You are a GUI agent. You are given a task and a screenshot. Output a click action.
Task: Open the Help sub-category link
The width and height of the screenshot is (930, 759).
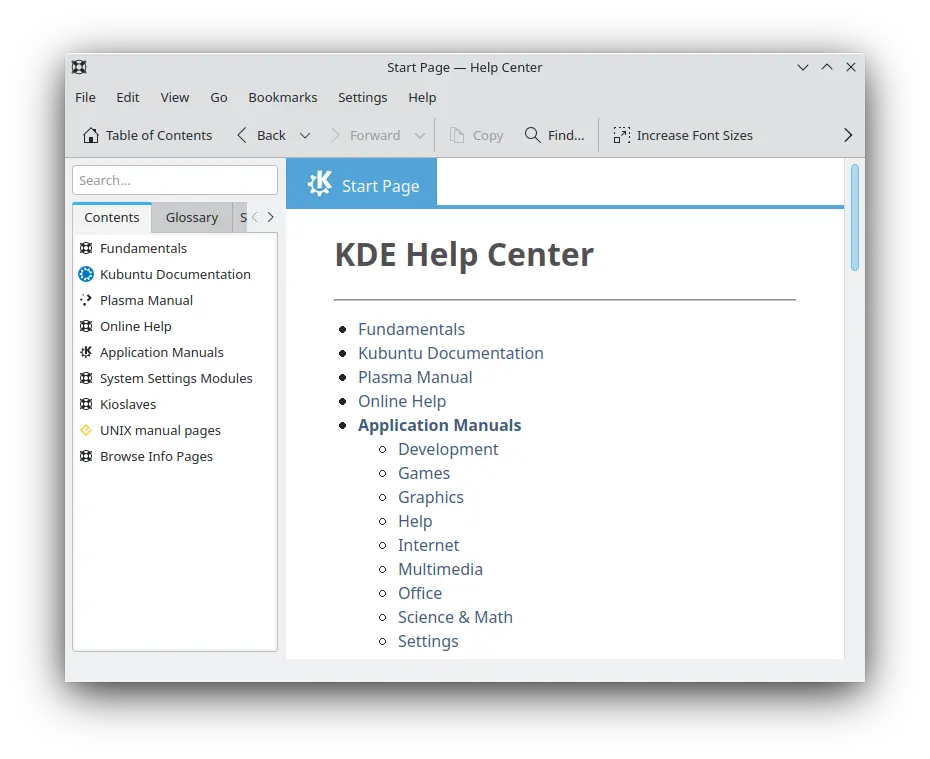click(x=415, y=521)
